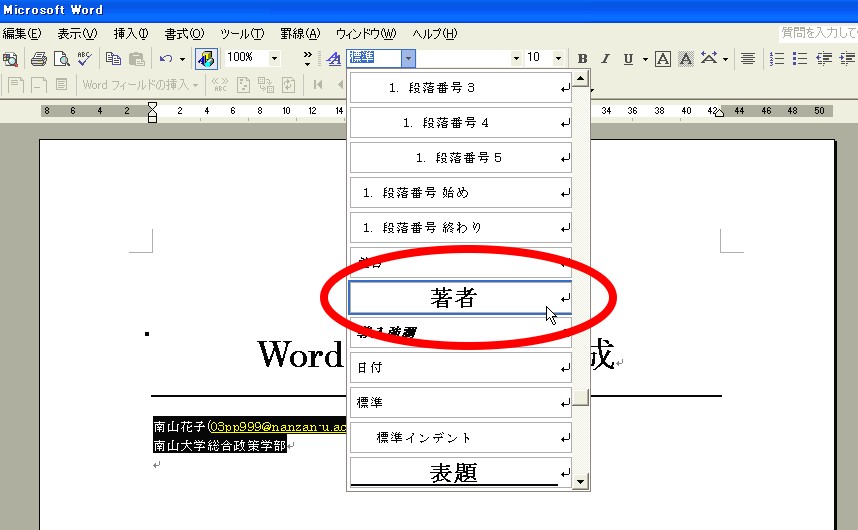The image size is (858, 530).
Task: Click the Decrease Indent icon
Action: [x=824, y=59]
